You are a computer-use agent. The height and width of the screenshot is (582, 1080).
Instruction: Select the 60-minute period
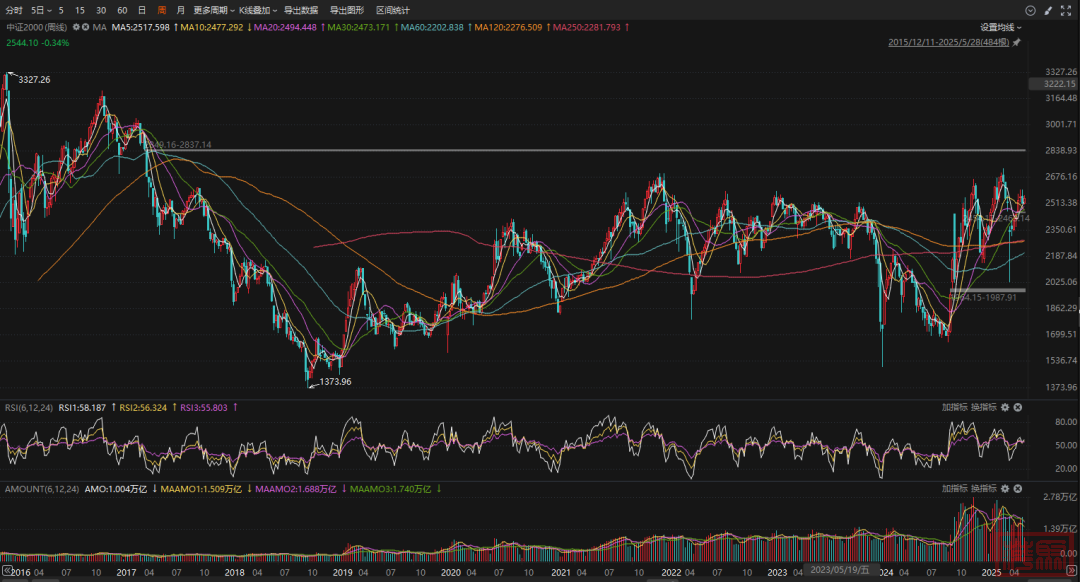123,10
